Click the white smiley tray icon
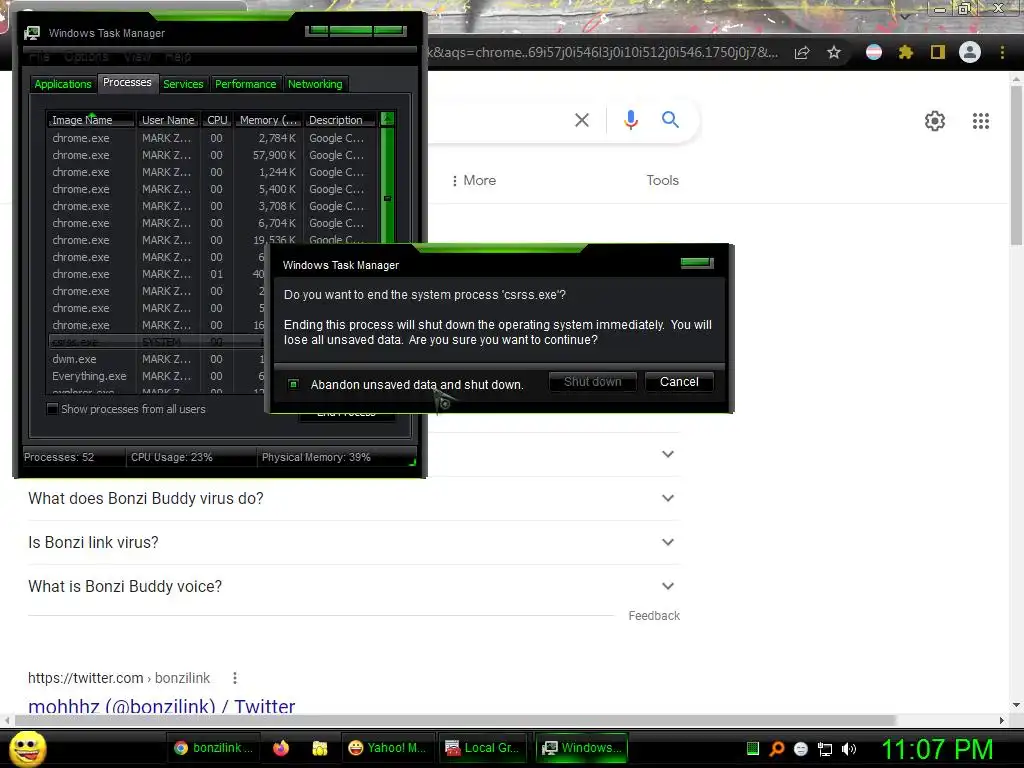The height and width of the screenshot is (768, 1024). 801,749
